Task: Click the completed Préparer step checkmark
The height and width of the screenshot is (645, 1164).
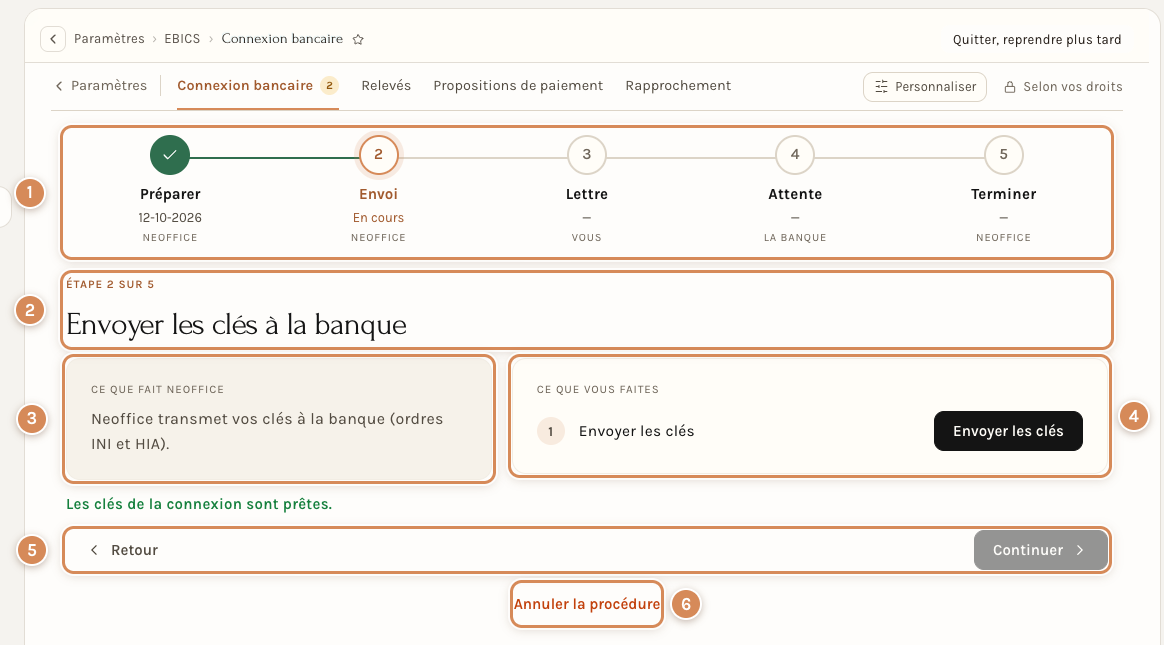Action: tap(170, 154)
